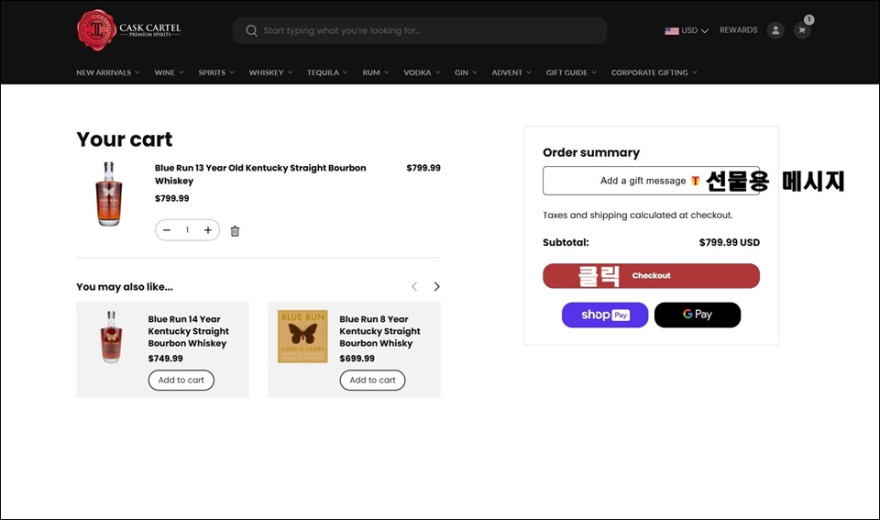This screenshot has width=880, height=520.
Task: Open the Rewards link
Action: (738, 30)
